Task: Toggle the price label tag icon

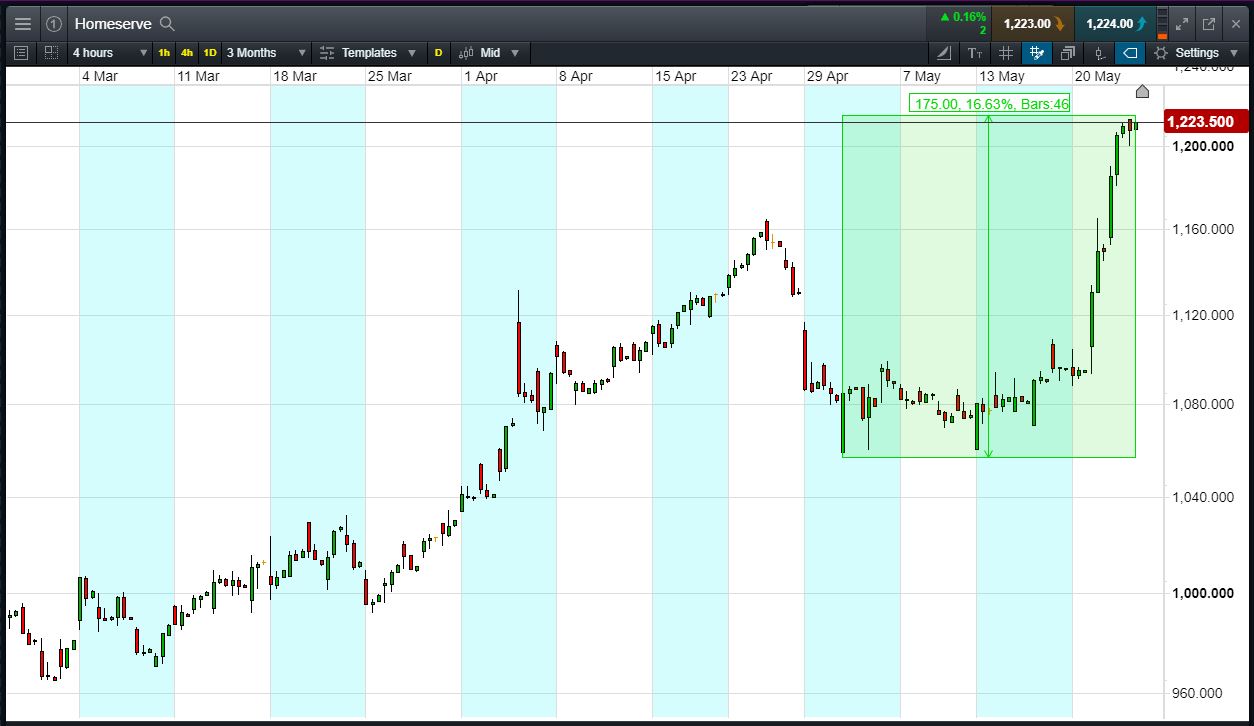Action: [1130, 53]
